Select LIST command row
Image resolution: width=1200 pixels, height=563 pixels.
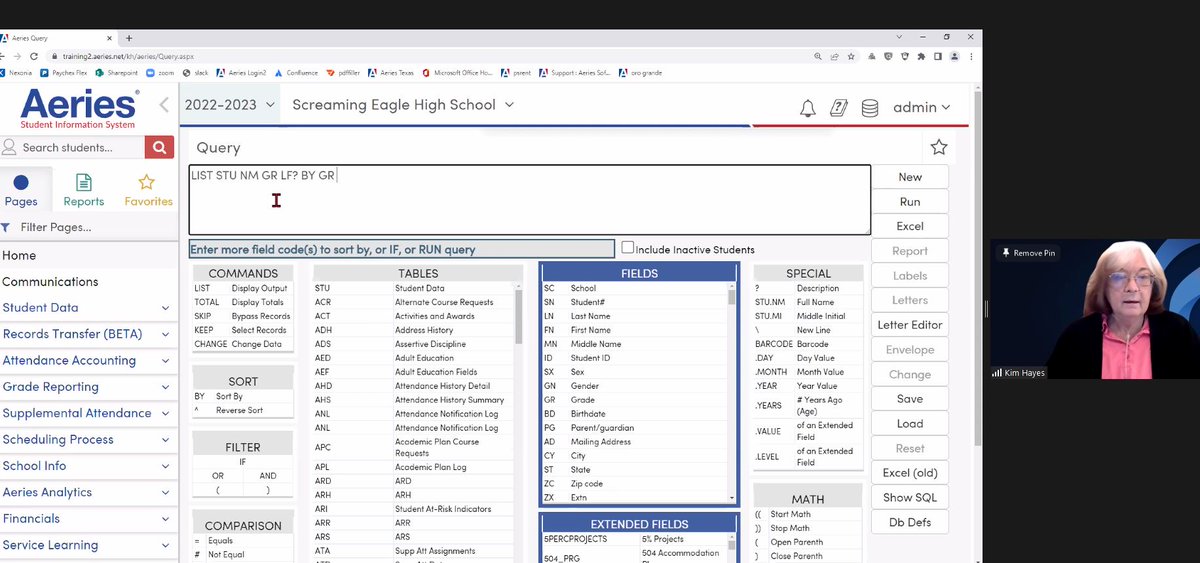[x=243, y=288]
